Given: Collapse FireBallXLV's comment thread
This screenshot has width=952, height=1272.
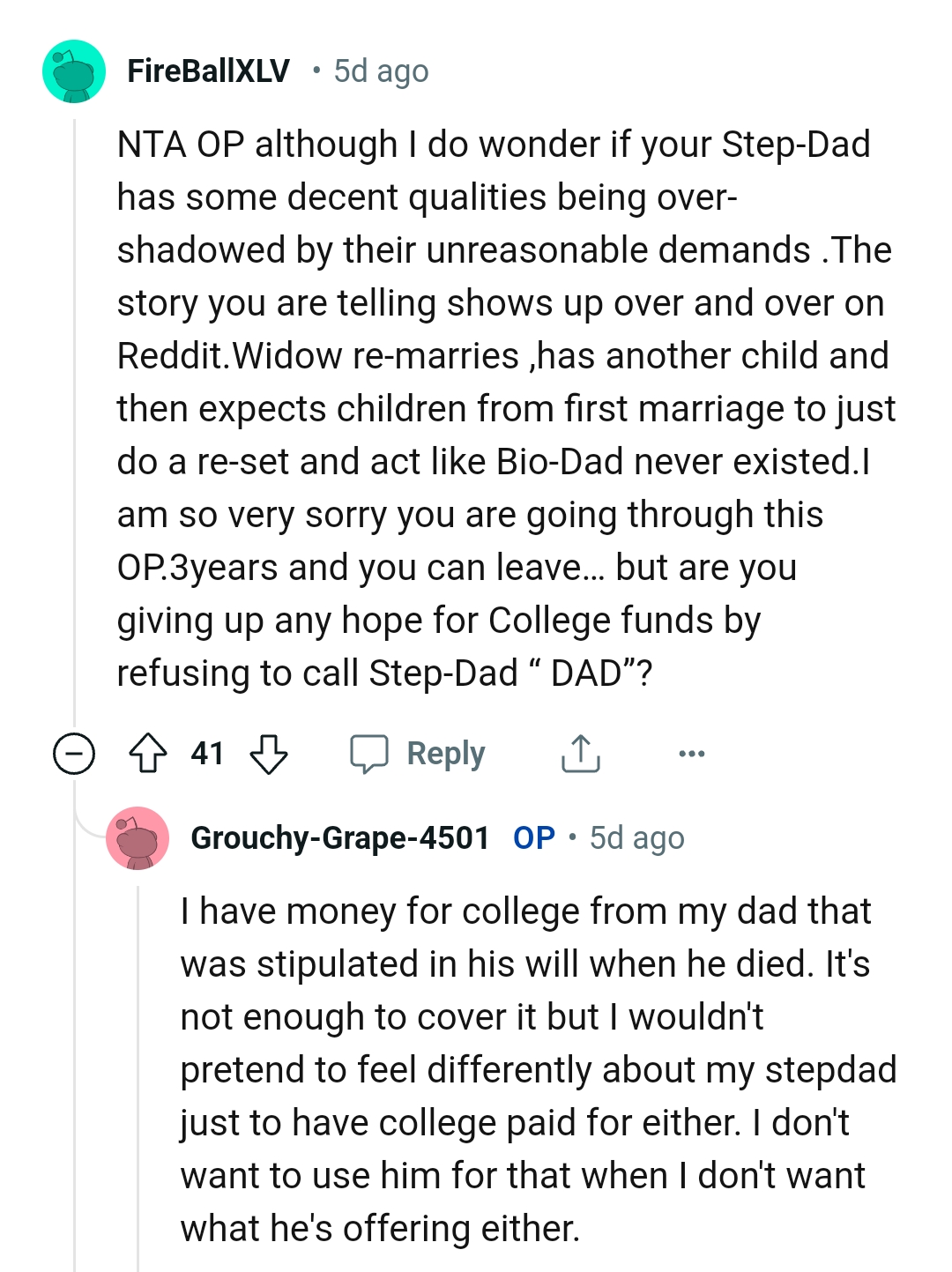Looking at the screenshot, I should point(75,754).
